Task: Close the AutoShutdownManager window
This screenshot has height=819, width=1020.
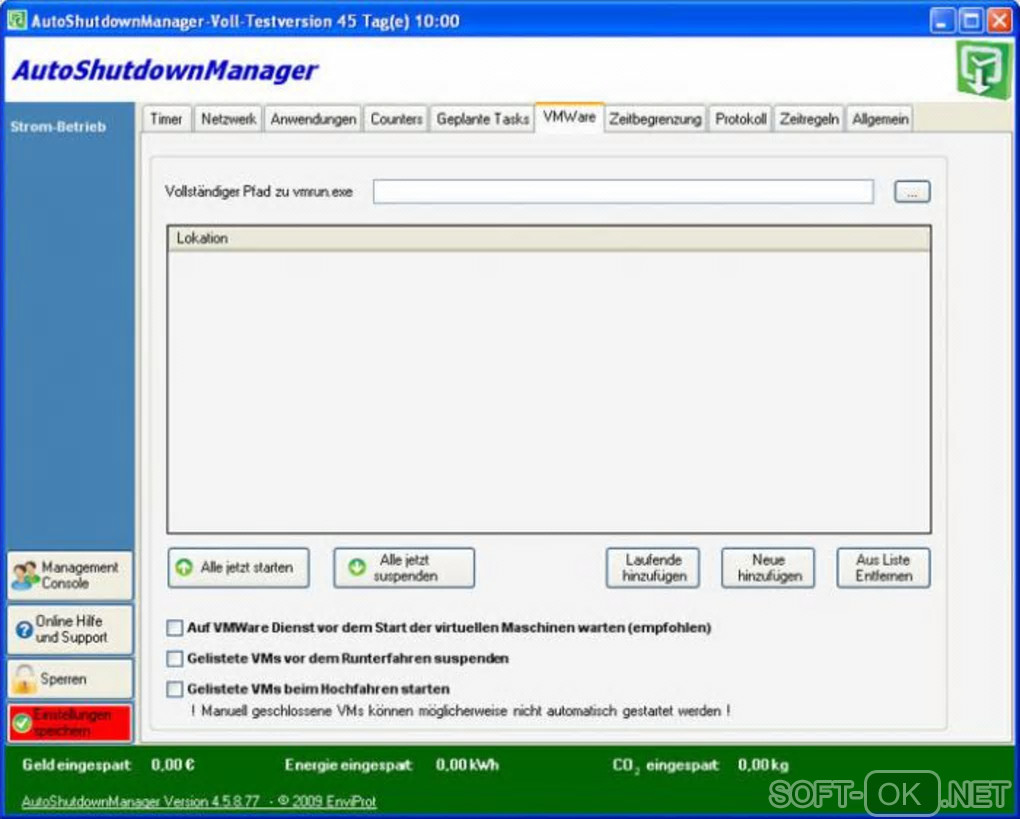Action: [x=999, y=21]
